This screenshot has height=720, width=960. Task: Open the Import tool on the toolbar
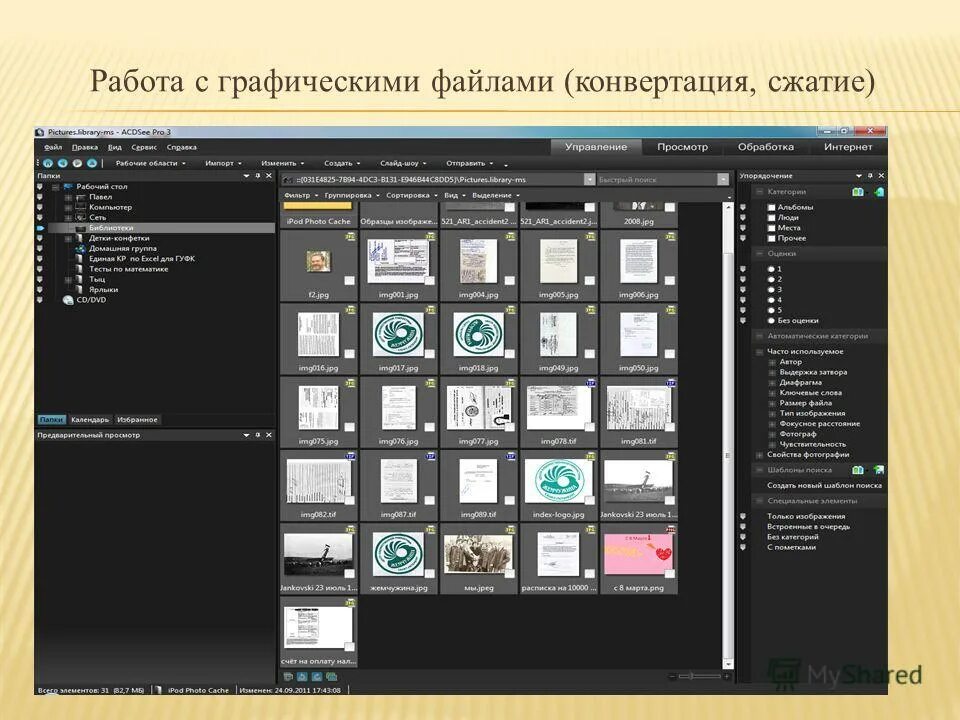(221, 161)
